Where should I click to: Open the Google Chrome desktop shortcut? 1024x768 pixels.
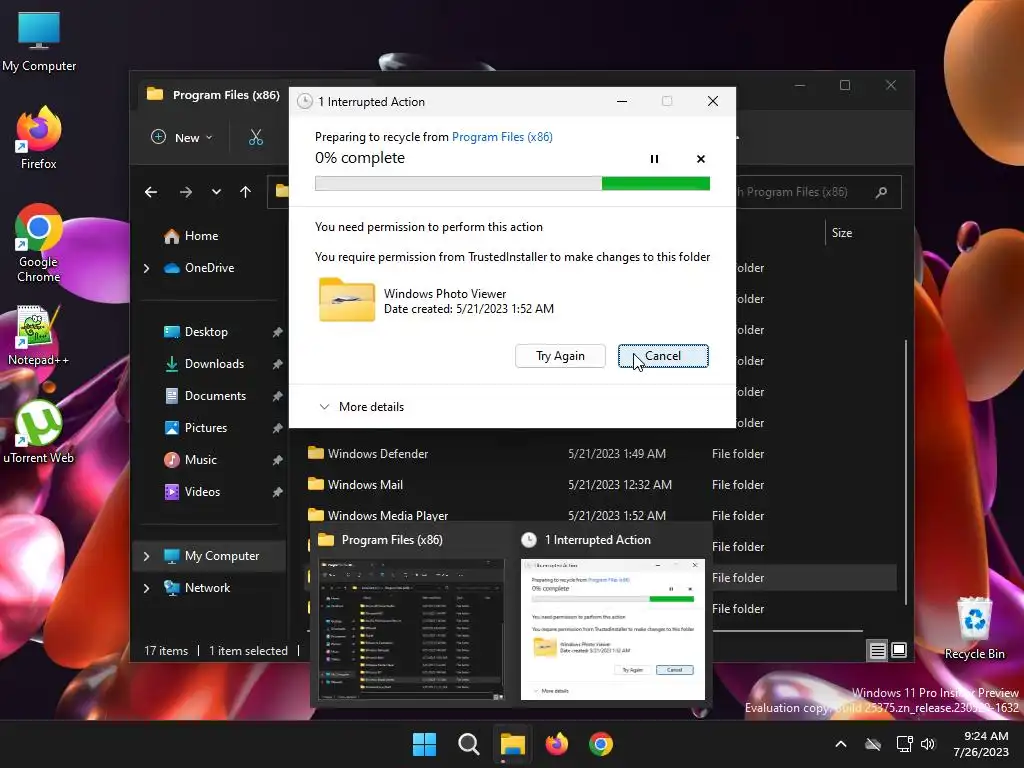pyautogui.click(x=39, y=243)
